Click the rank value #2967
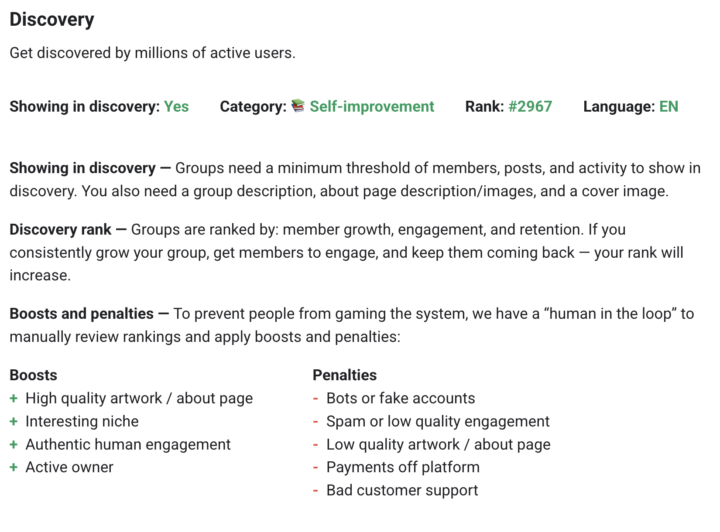This screenshot has width=720, height=532. coord(529,106)
